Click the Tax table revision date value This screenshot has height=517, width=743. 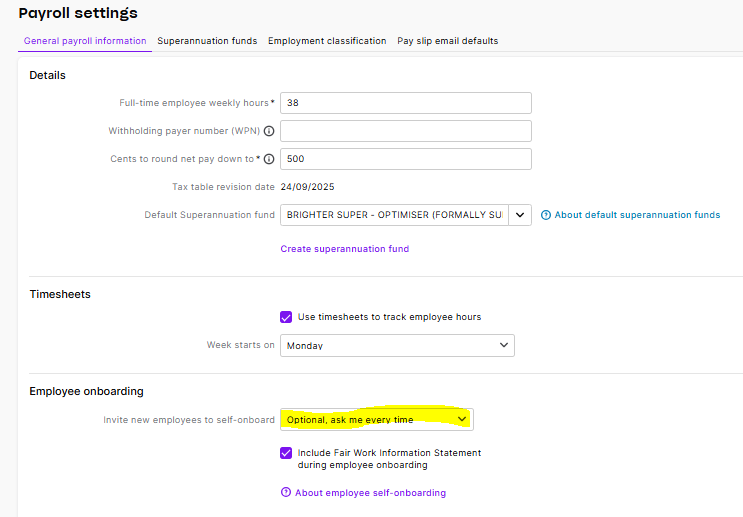(x=307, y=187)
